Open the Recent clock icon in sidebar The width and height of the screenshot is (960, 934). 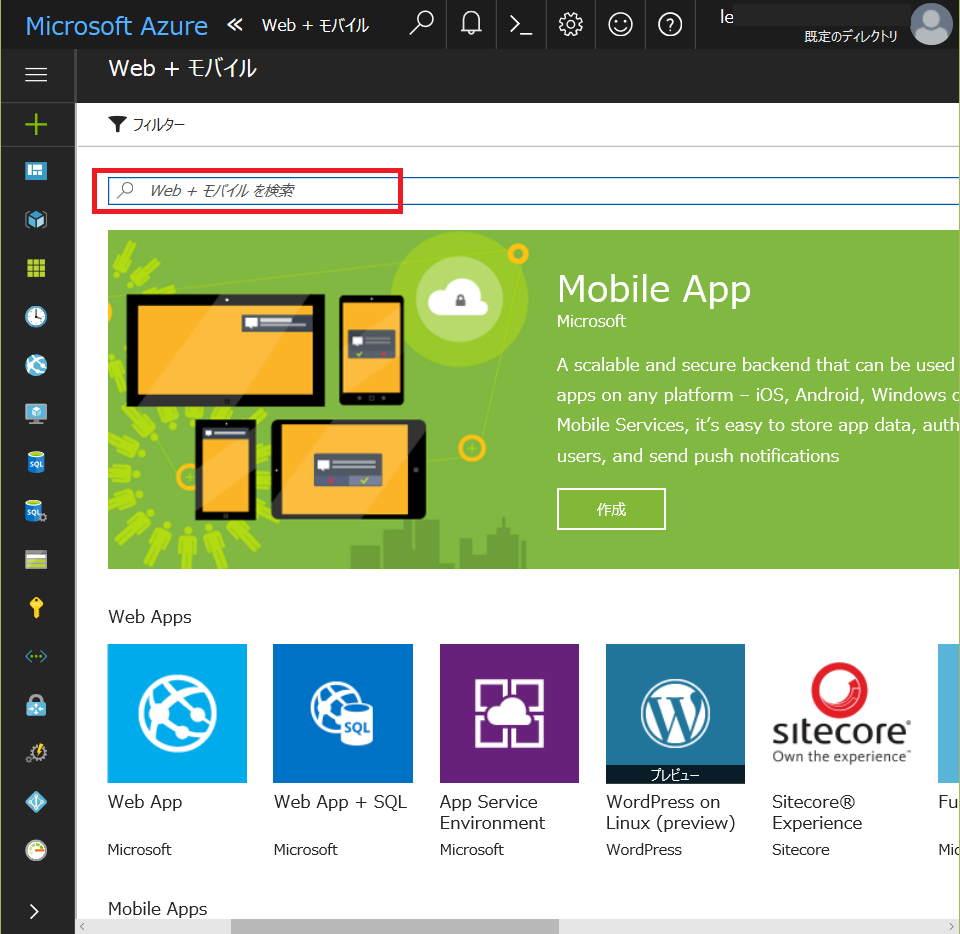coord(36,316)
